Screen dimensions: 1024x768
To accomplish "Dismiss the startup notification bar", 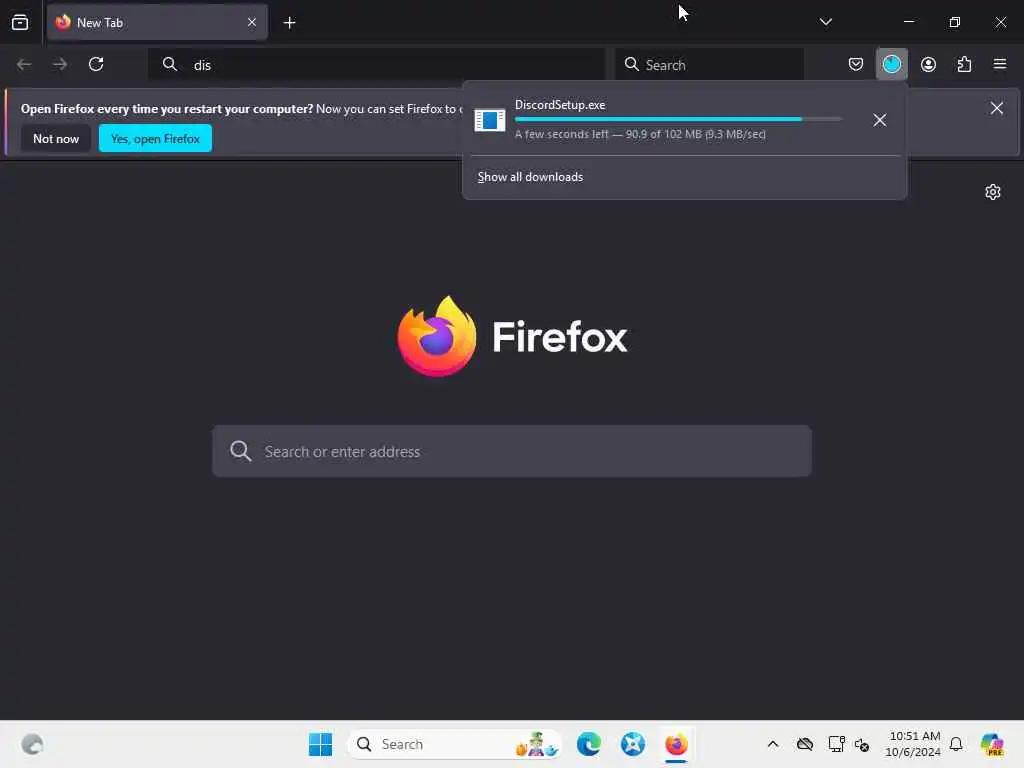I will pos(997,108).
